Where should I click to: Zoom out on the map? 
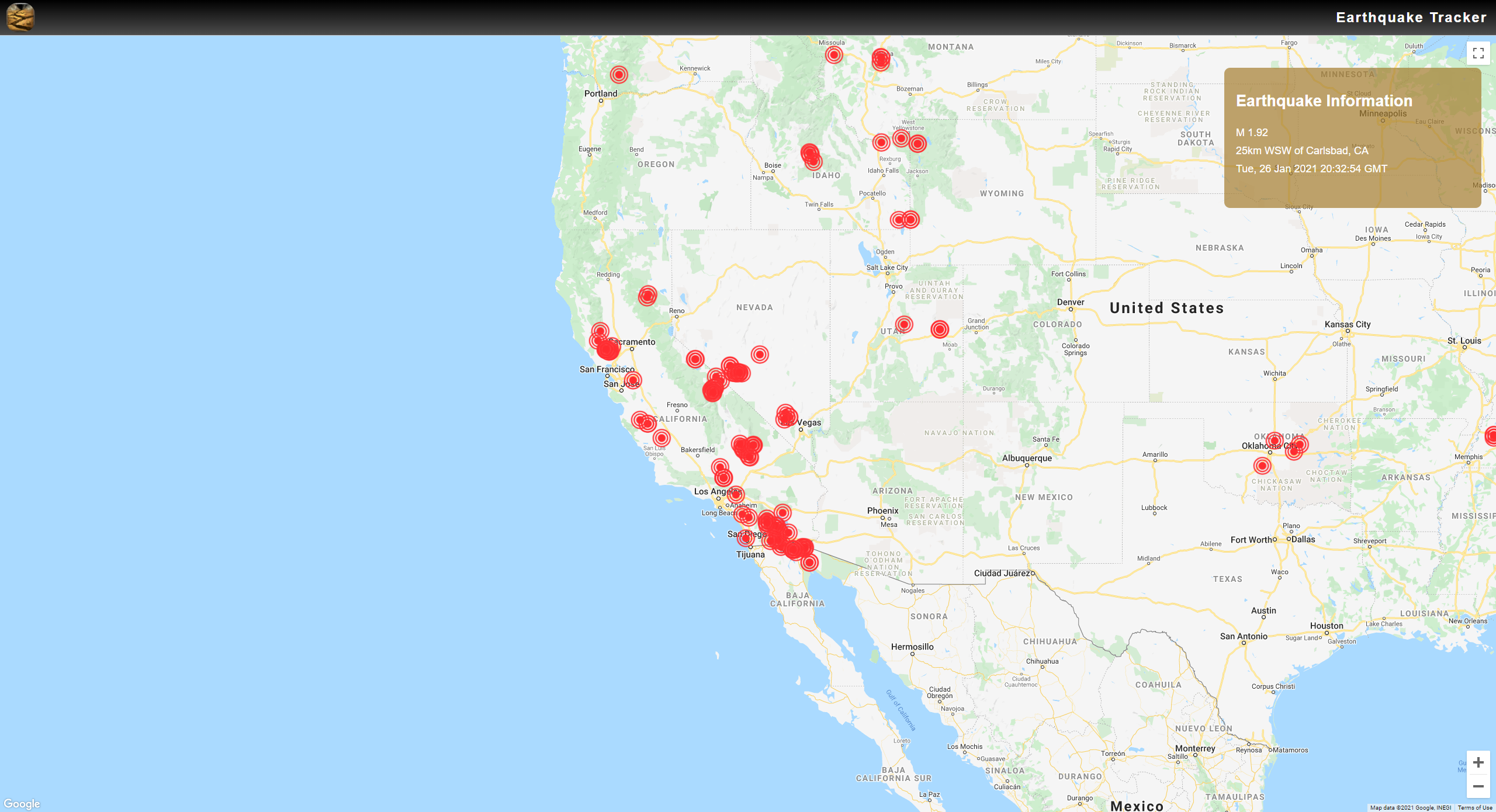[1478, 786]
